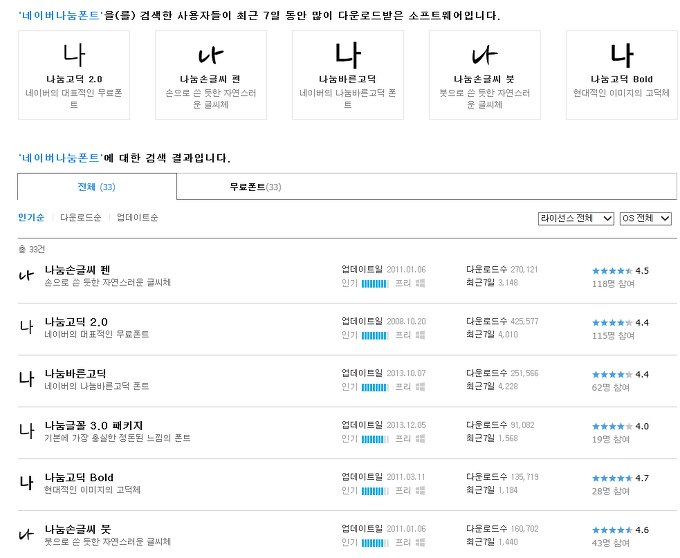This screenshot has width=680, height=558.
Task: Click update date 2013.12.05
Action: (x=406, y=425)
